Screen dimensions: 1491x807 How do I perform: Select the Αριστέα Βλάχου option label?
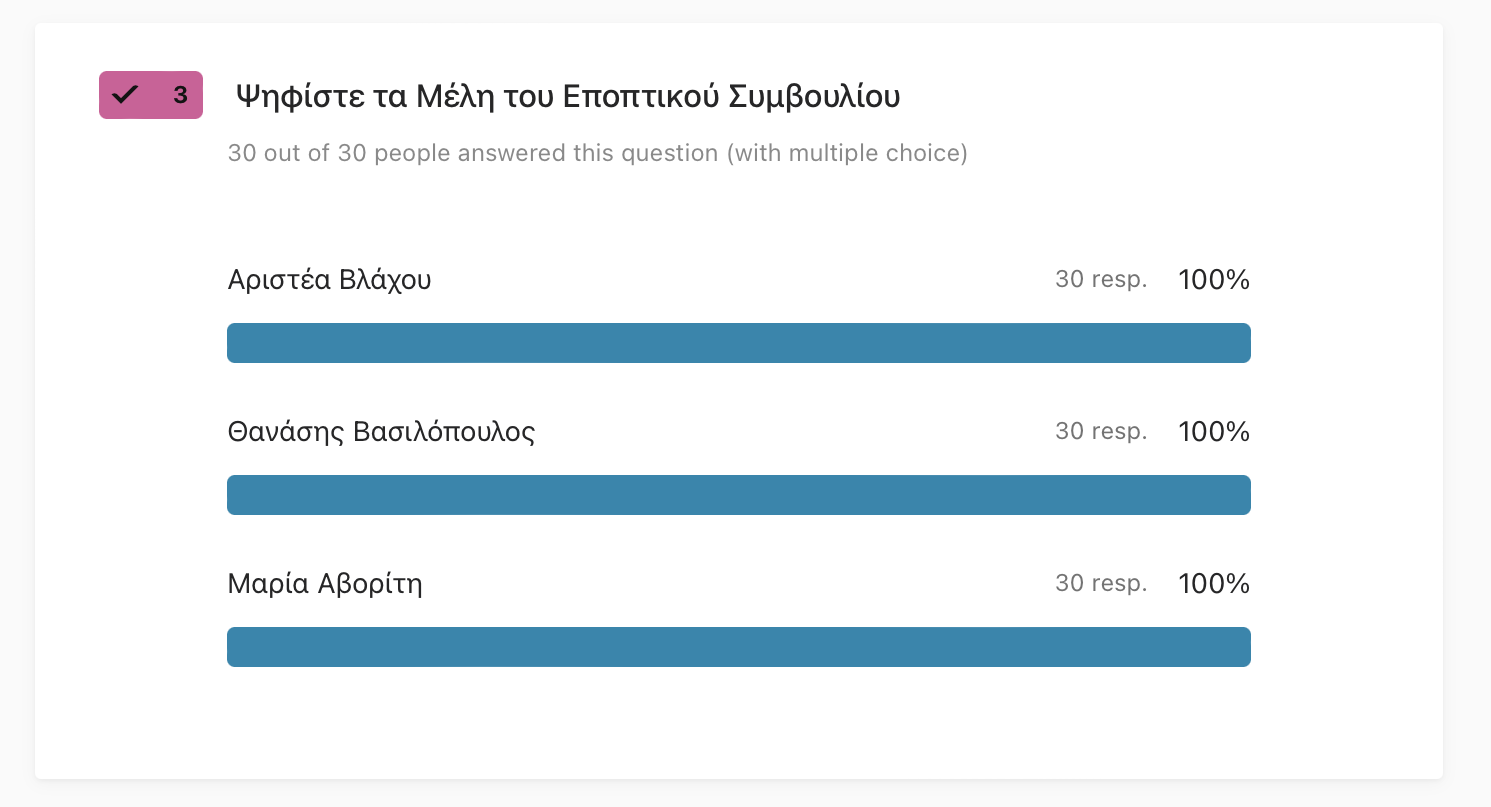click(x=330, y=280)
